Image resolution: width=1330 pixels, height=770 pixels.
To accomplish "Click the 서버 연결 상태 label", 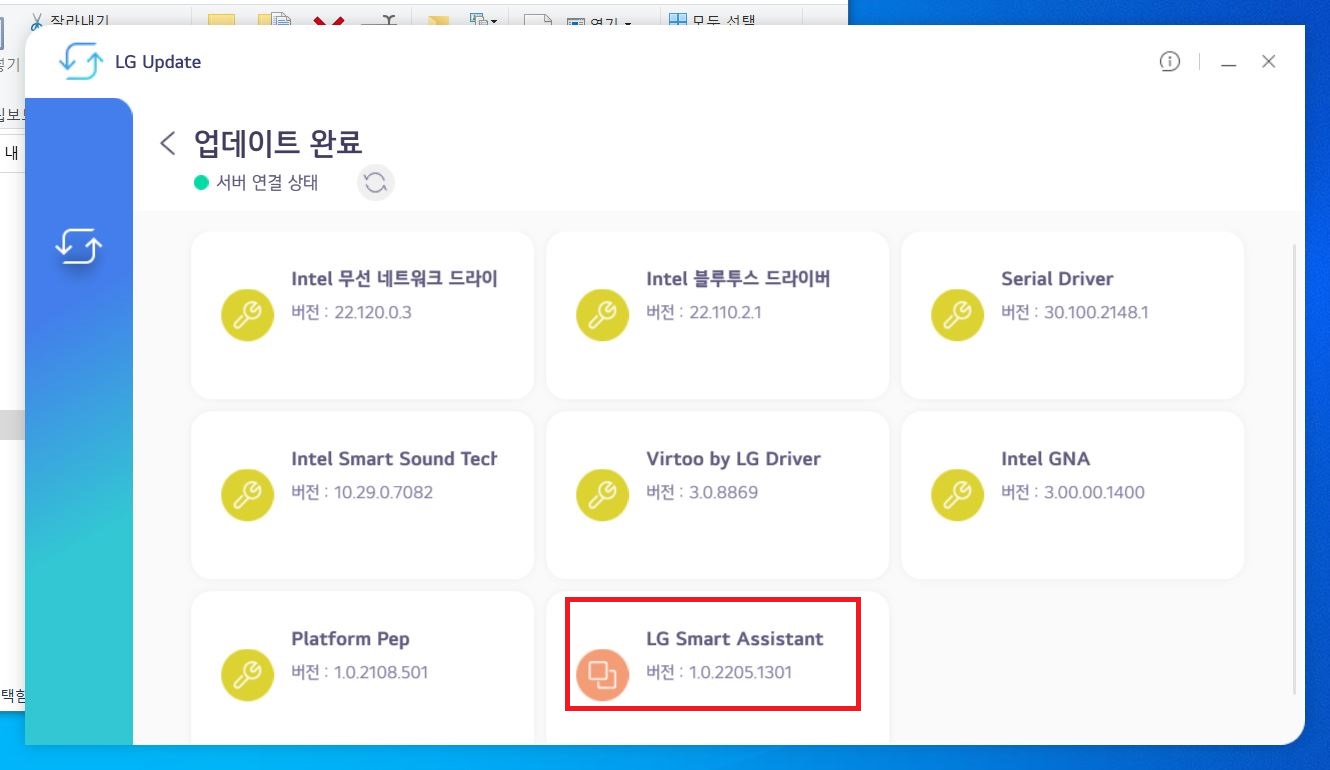I will (267, 183).
